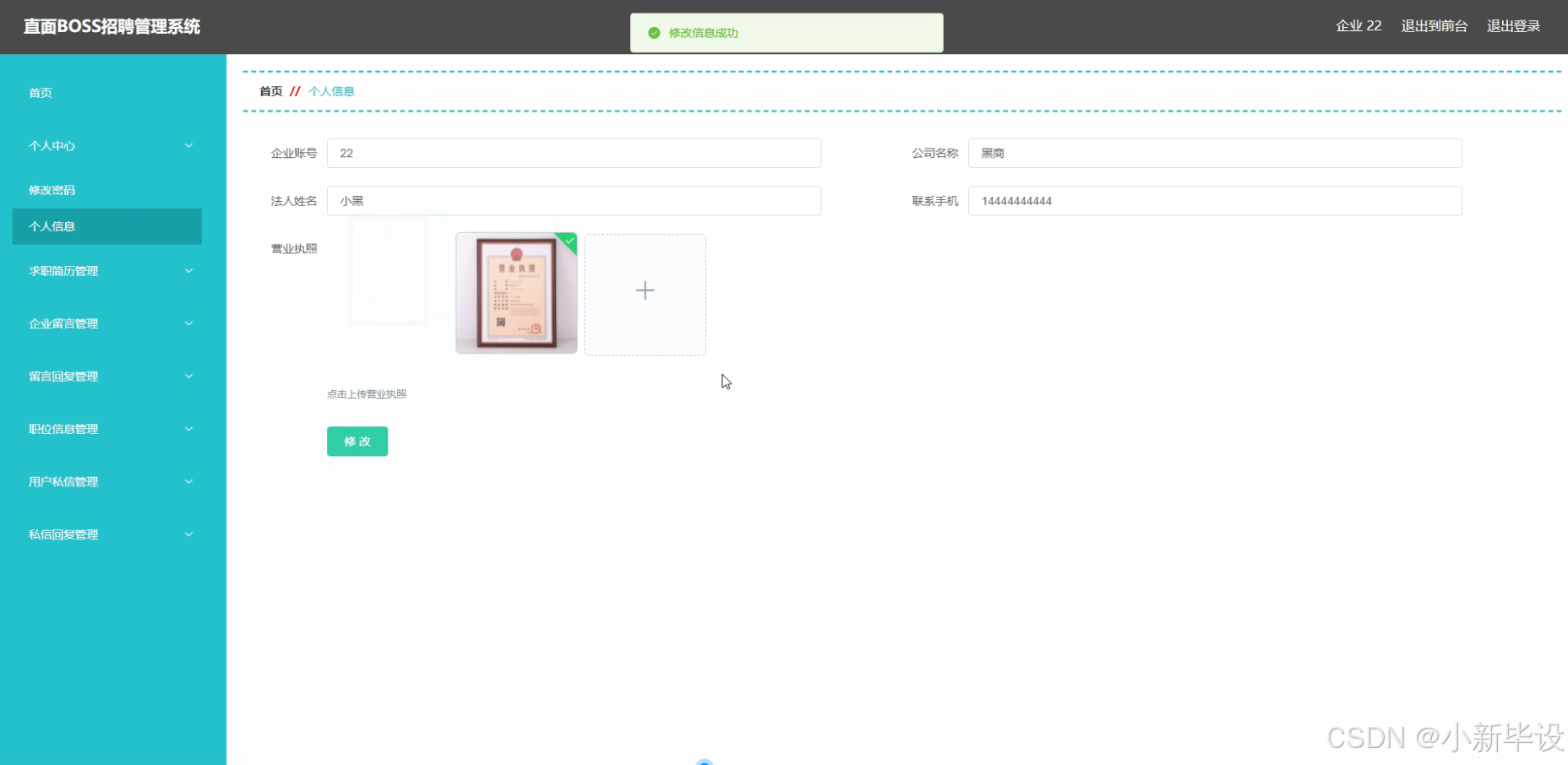
Task: Expand the 求职简历管理 sidebar menu
Action: [106, 270]
